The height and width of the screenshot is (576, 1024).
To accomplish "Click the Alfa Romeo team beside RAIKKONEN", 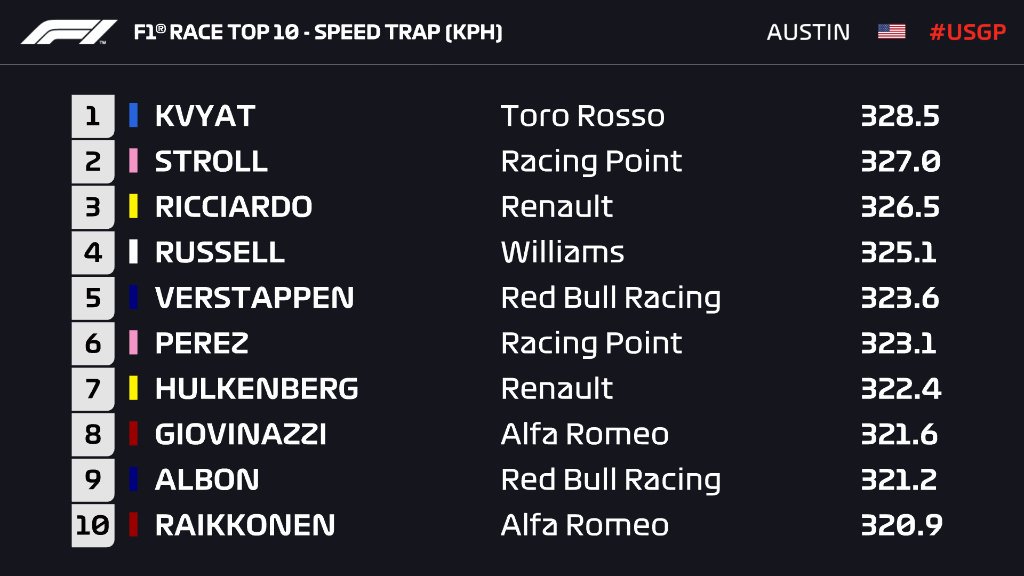I will click(x=584, y=525).
